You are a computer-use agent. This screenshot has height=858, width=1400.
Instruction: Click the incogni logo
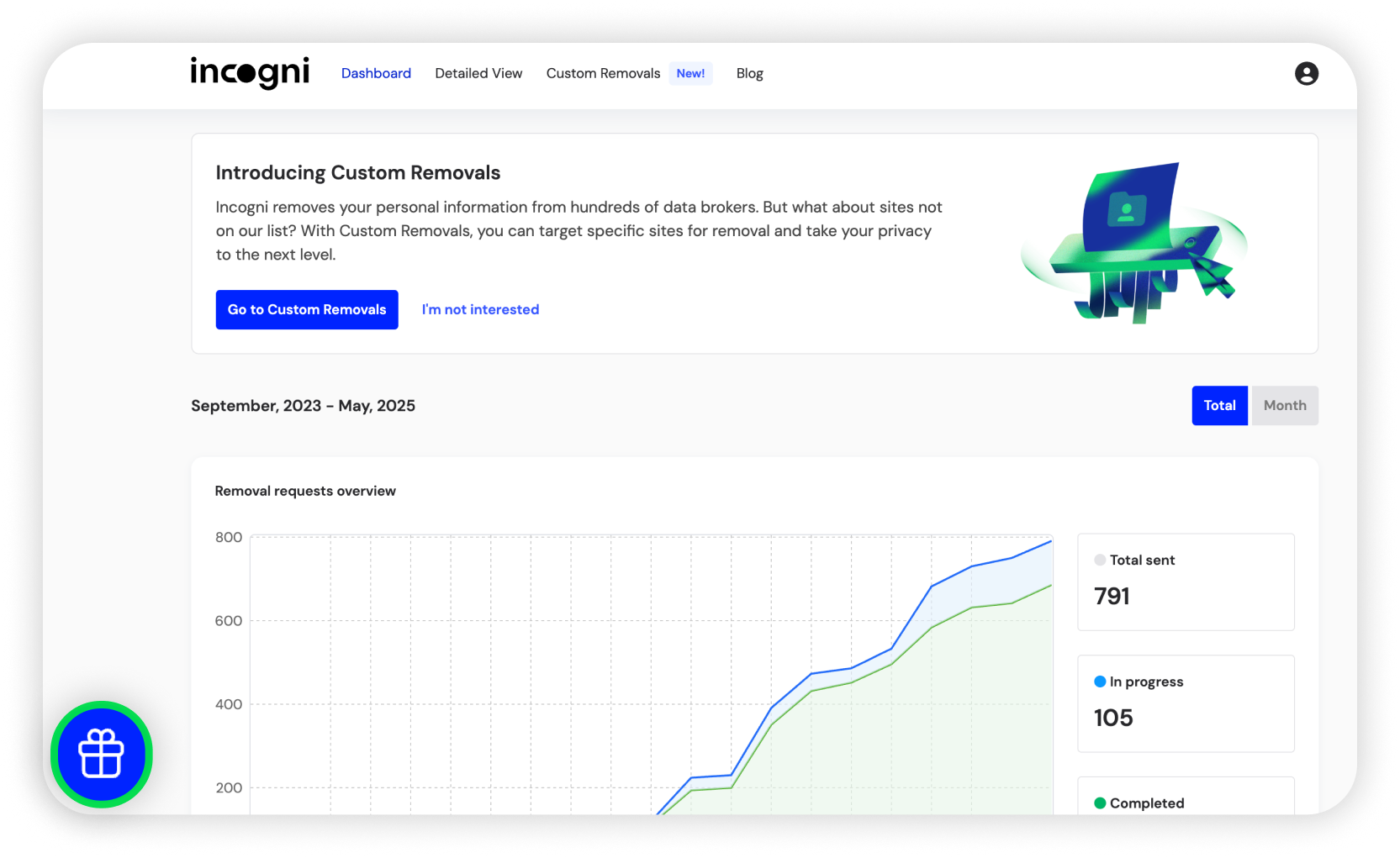pyautogui.click(x=250, y=73)
